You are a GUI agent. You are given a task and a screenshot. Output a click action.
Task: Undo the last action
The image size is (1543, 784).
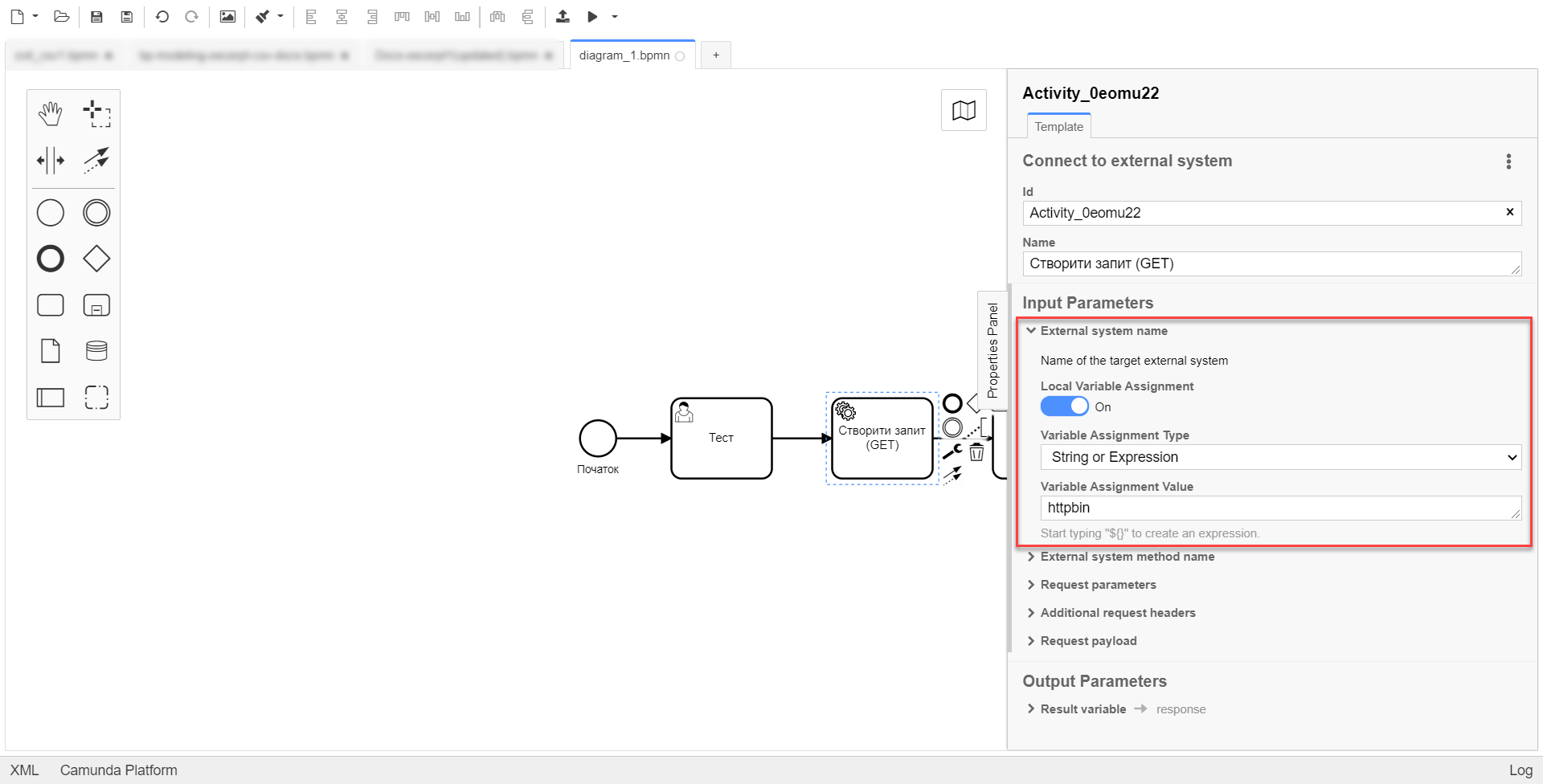pos(162,16)
